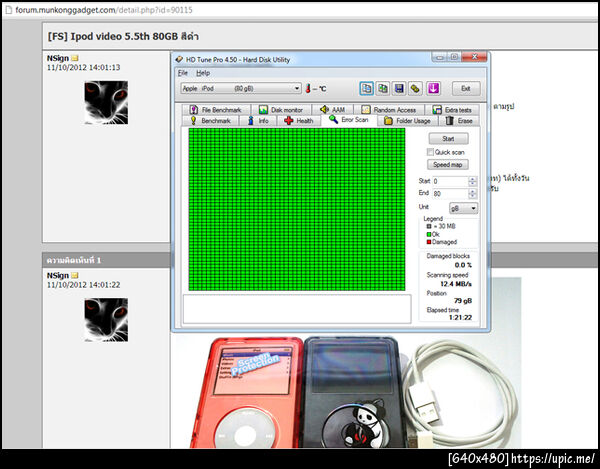The height and width of the screenshot is (469, 600).
Task: Expand the Apple iPod drive selector dropdown
Action: click(241, 88)
